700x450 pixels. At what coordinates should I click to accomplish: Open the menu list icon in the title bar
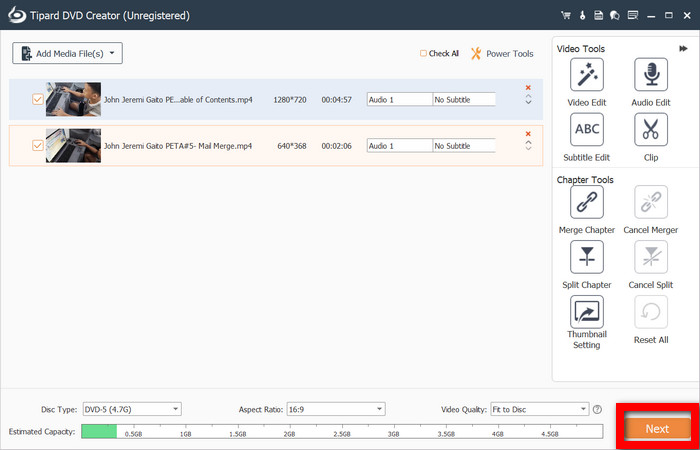633,15
